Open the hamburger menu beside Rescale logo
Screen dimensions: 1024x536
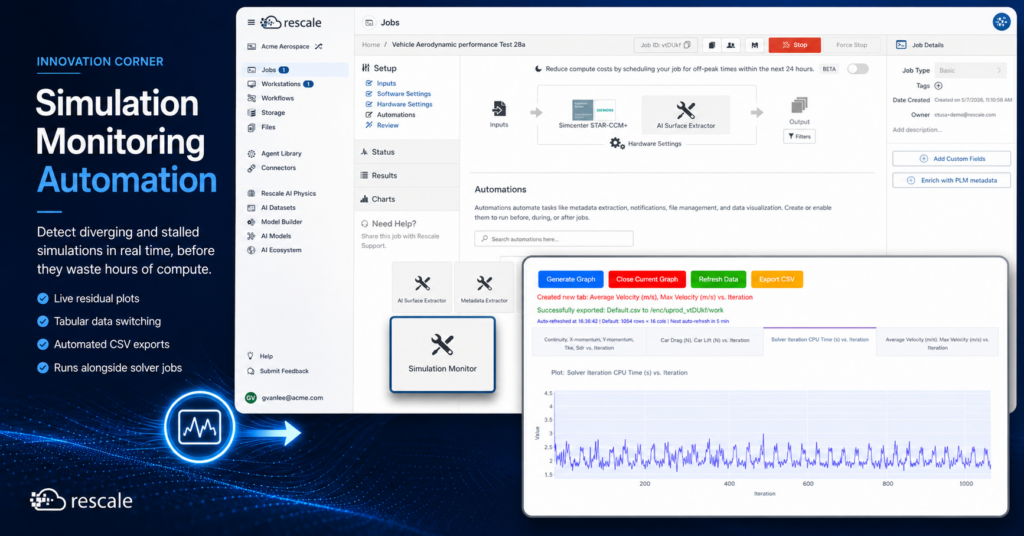pos(251,22)
